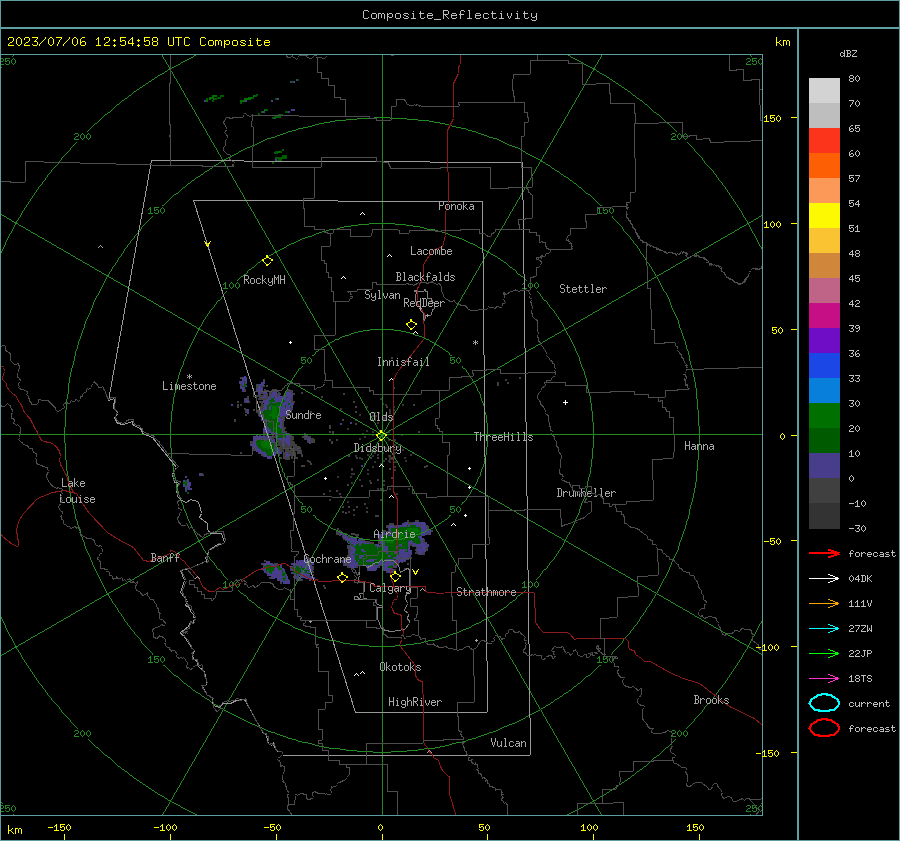Click the Banff town label
This screenshot has width=900, height=841.
click(x=165, y=558)
